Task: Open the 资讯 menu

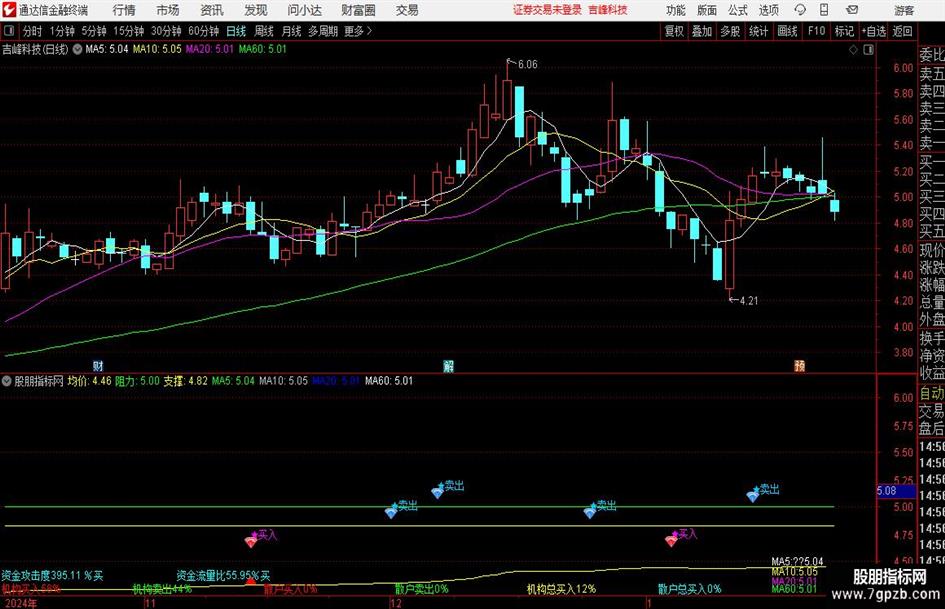Action: (x=212, y=10)
